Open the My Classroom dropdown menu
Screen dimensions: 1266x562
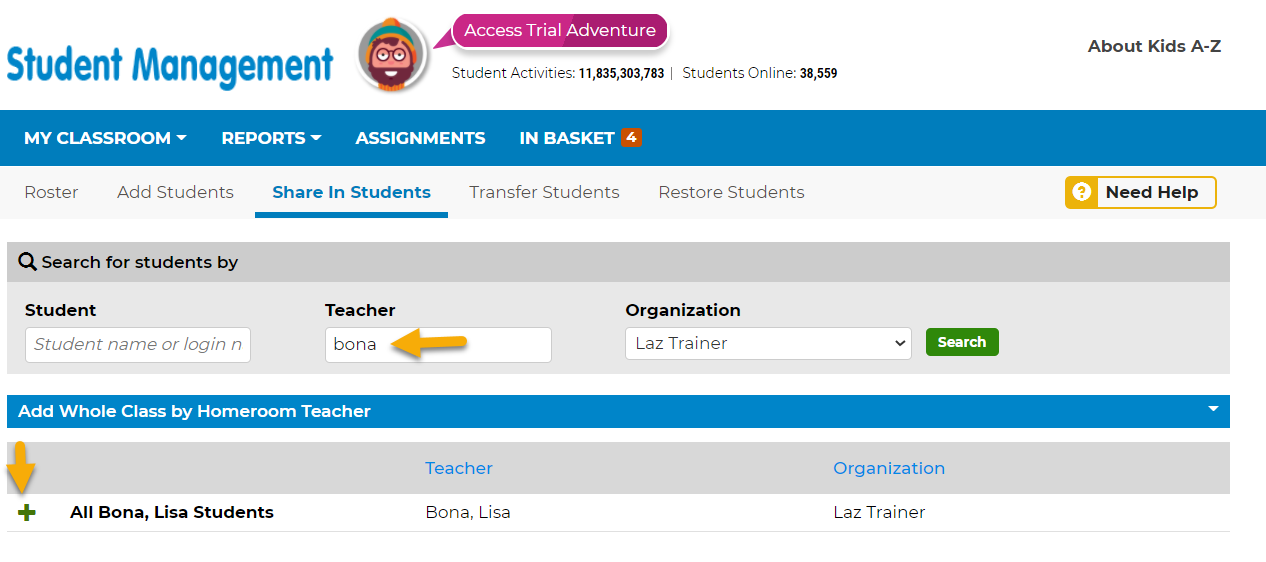105,138
